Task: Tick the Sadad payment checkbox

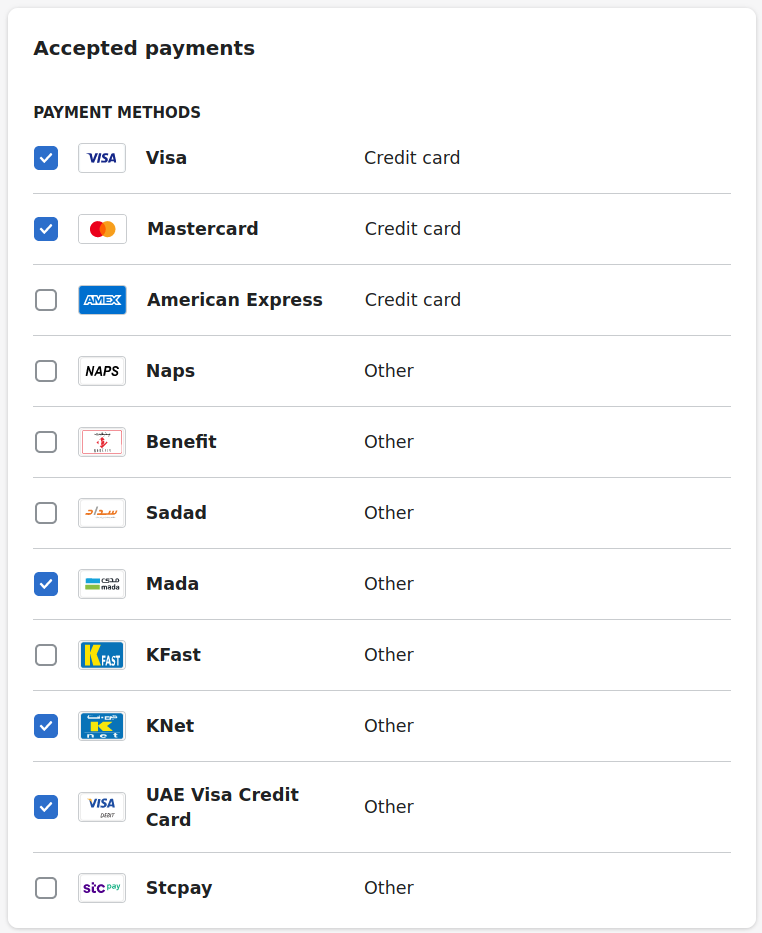Action: [x=46, y=513]
